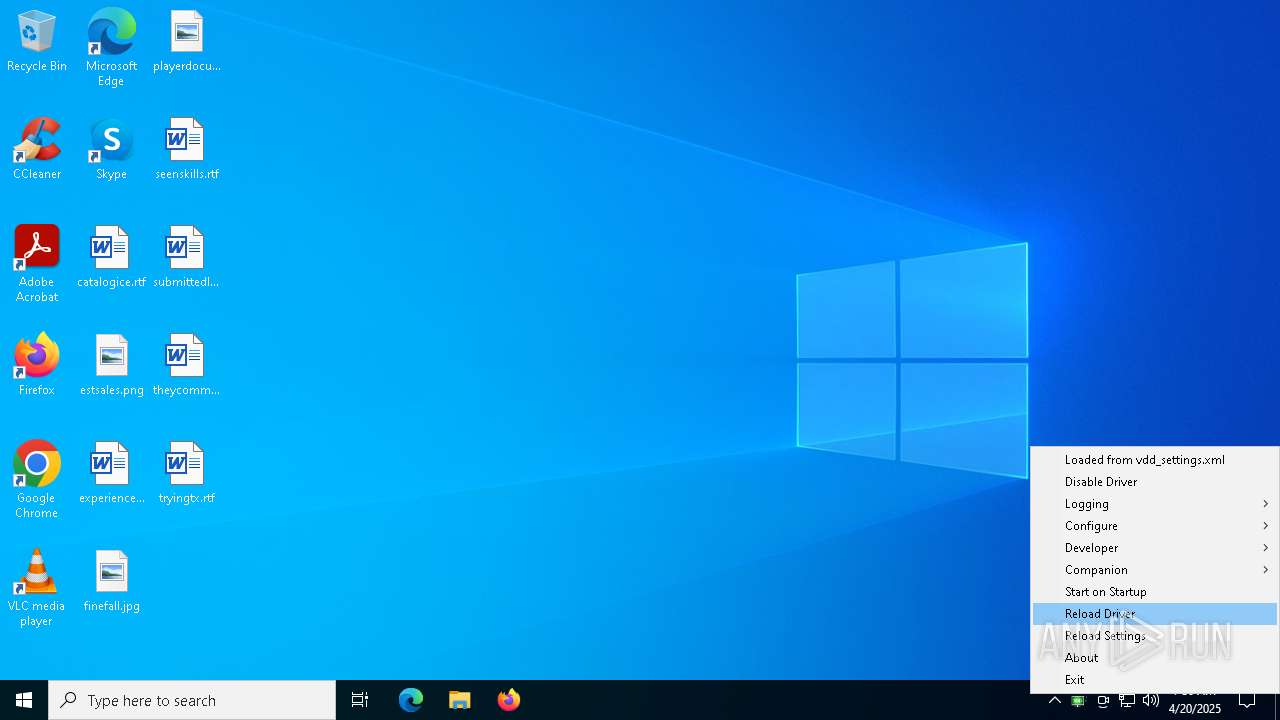This screenshot has height=720, width=1280.
Task: Choose Disable Driver in tray menu
Action: (x=1155, y=482)
